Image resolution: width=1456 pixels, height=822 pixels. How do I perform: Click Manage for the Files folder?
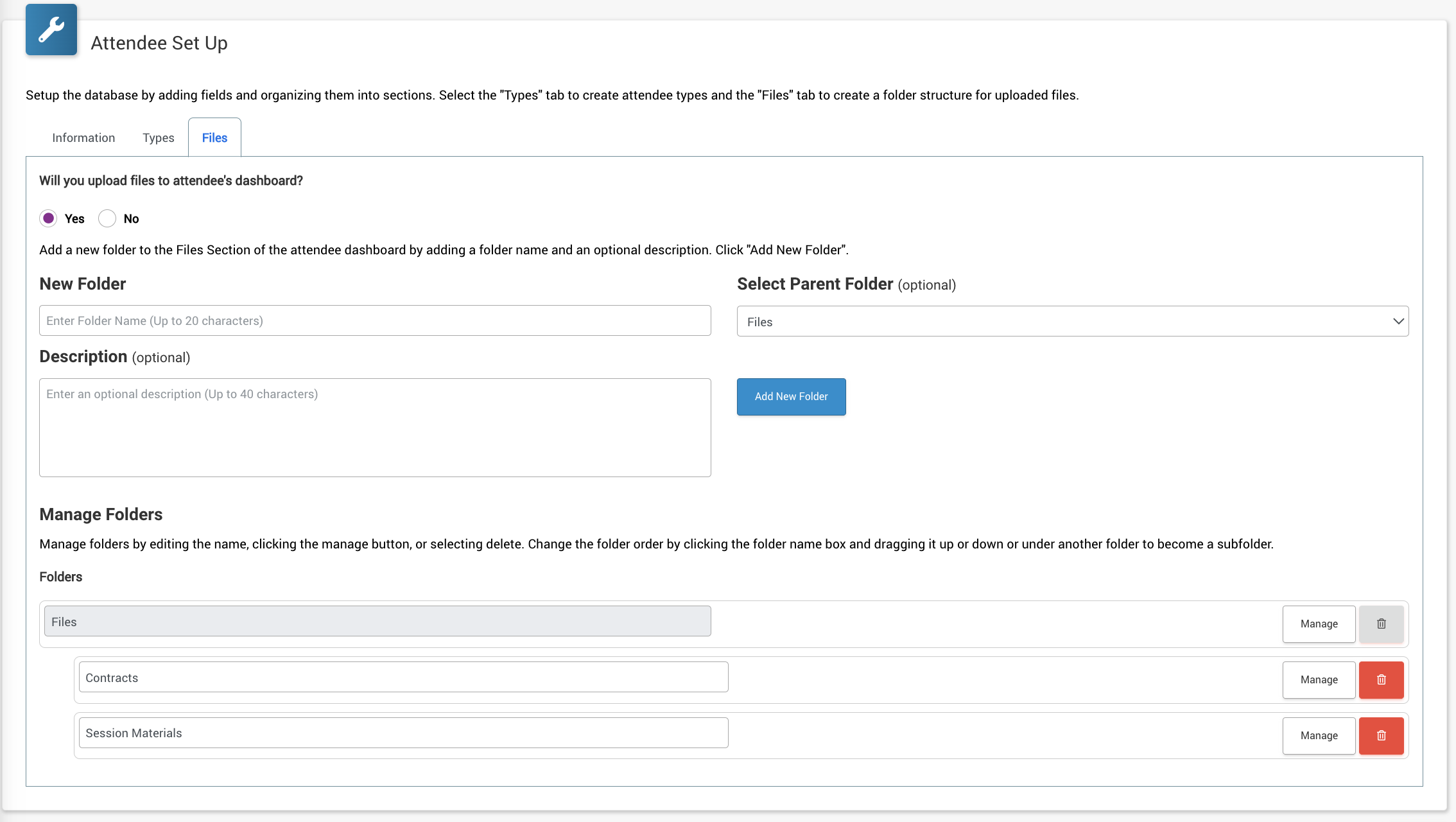point(1319,624)
